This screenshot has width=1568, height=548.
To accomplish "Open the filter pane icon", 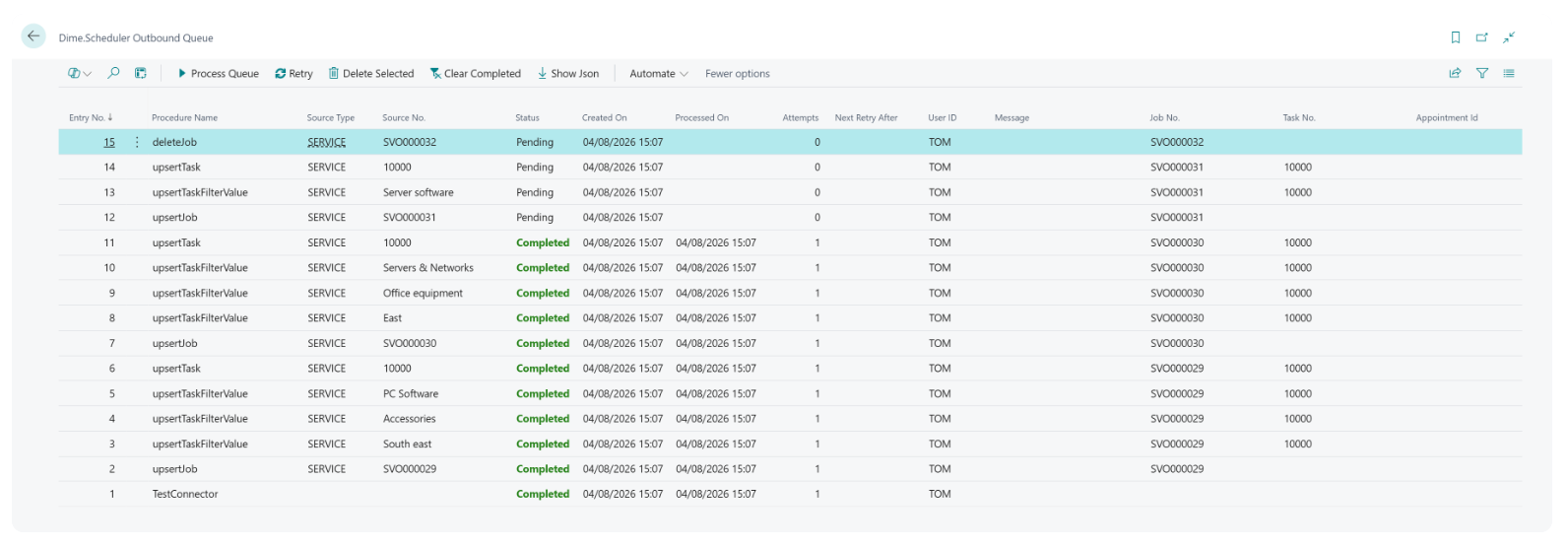I will click(x=1481, y=73).
